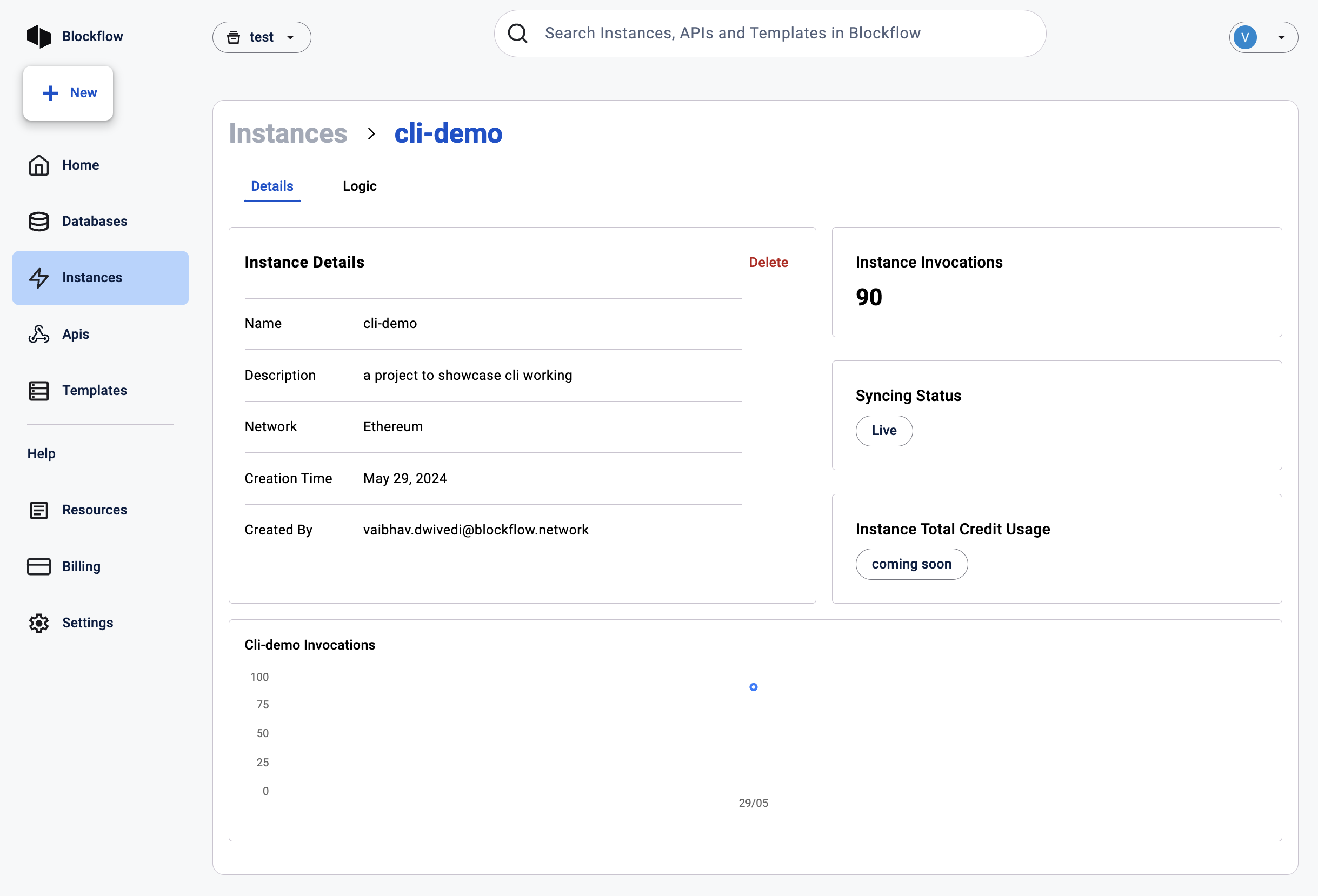Click the Blockflow logo icon

pyautogui.click(x=38, y=36)
